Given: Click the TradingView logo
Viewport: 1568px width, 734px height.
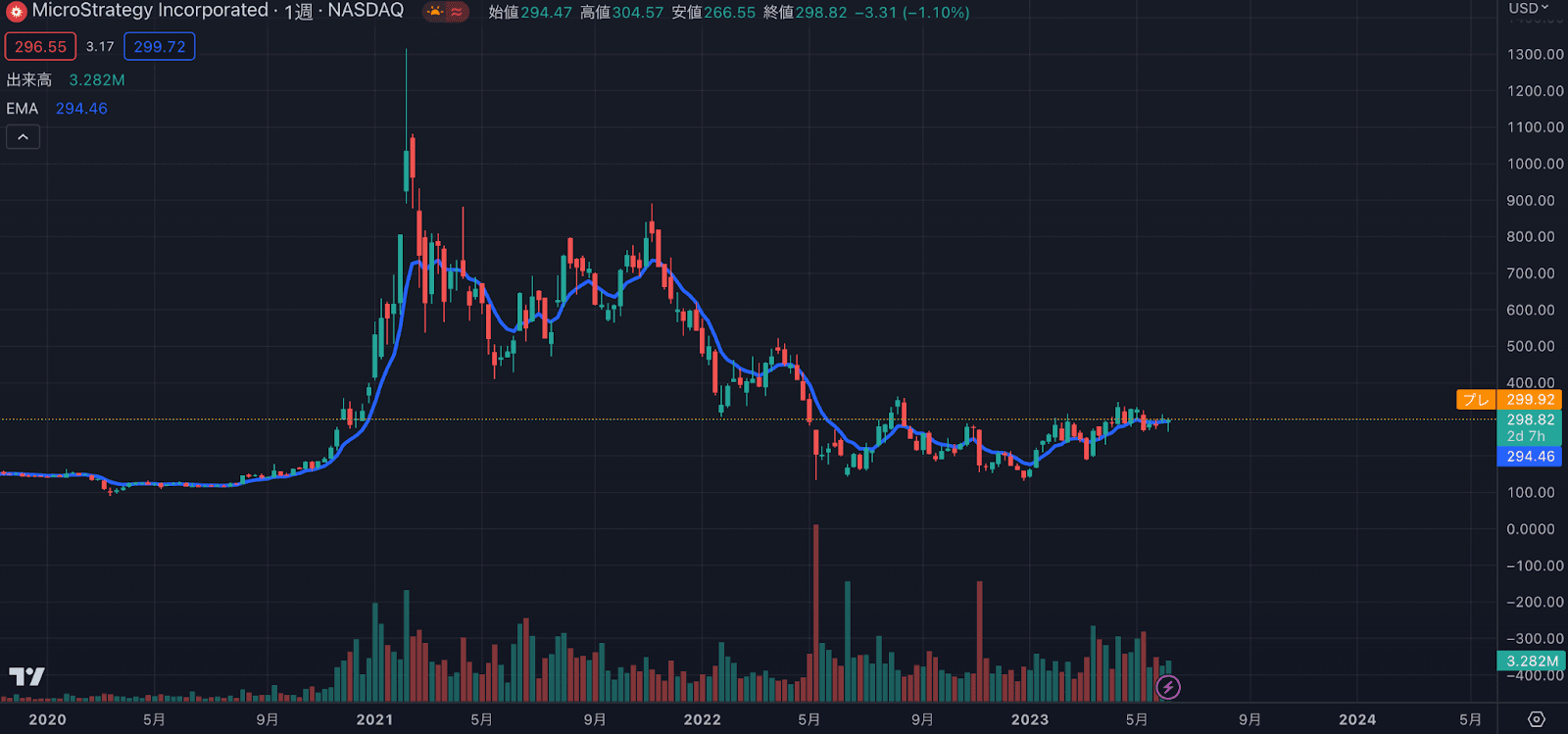Looking at the screenshot, I should click(26, 676).
